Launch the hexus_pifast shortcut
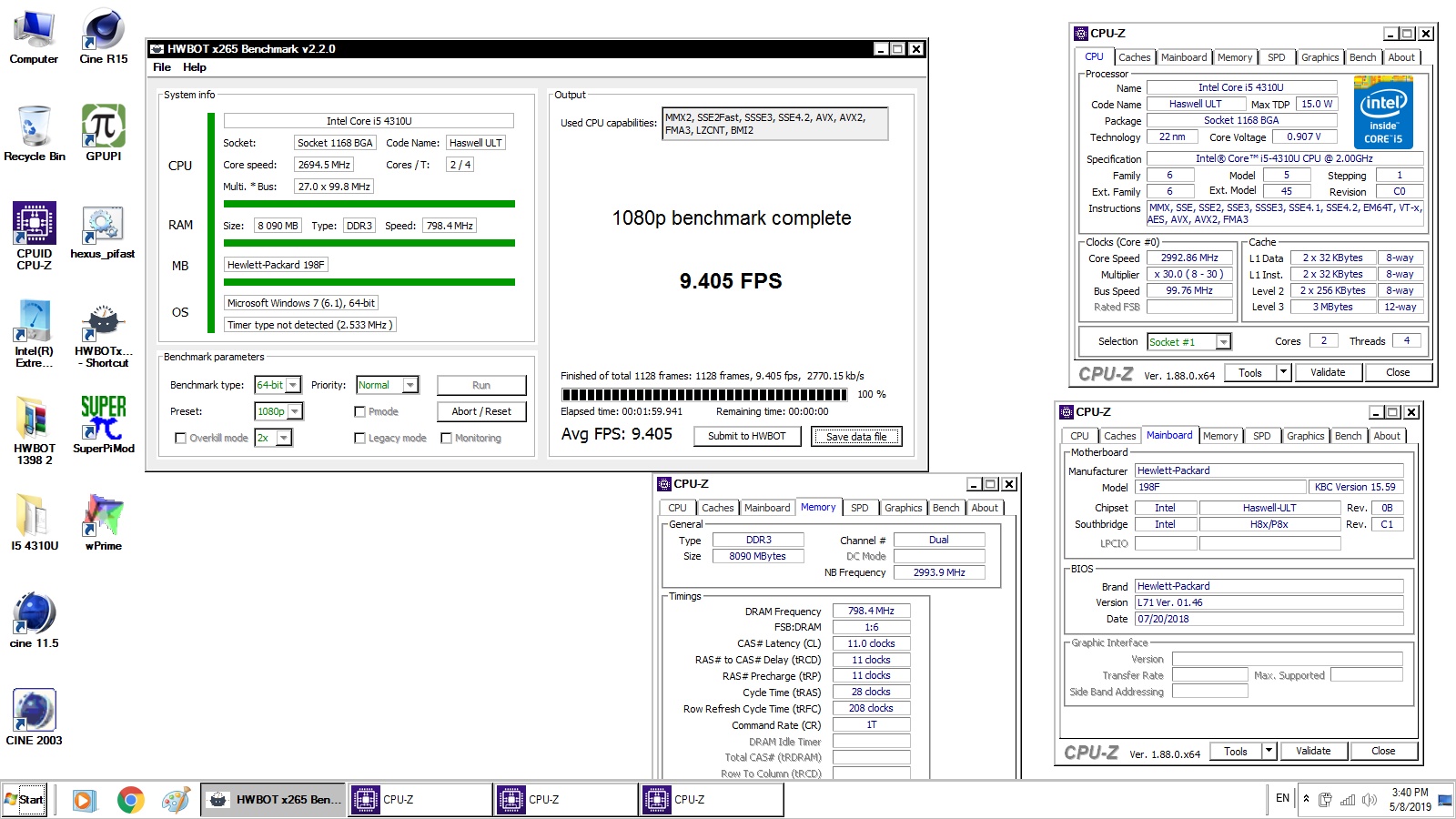The width and height of the screenshot is (1456, 819). click(103, 233)
